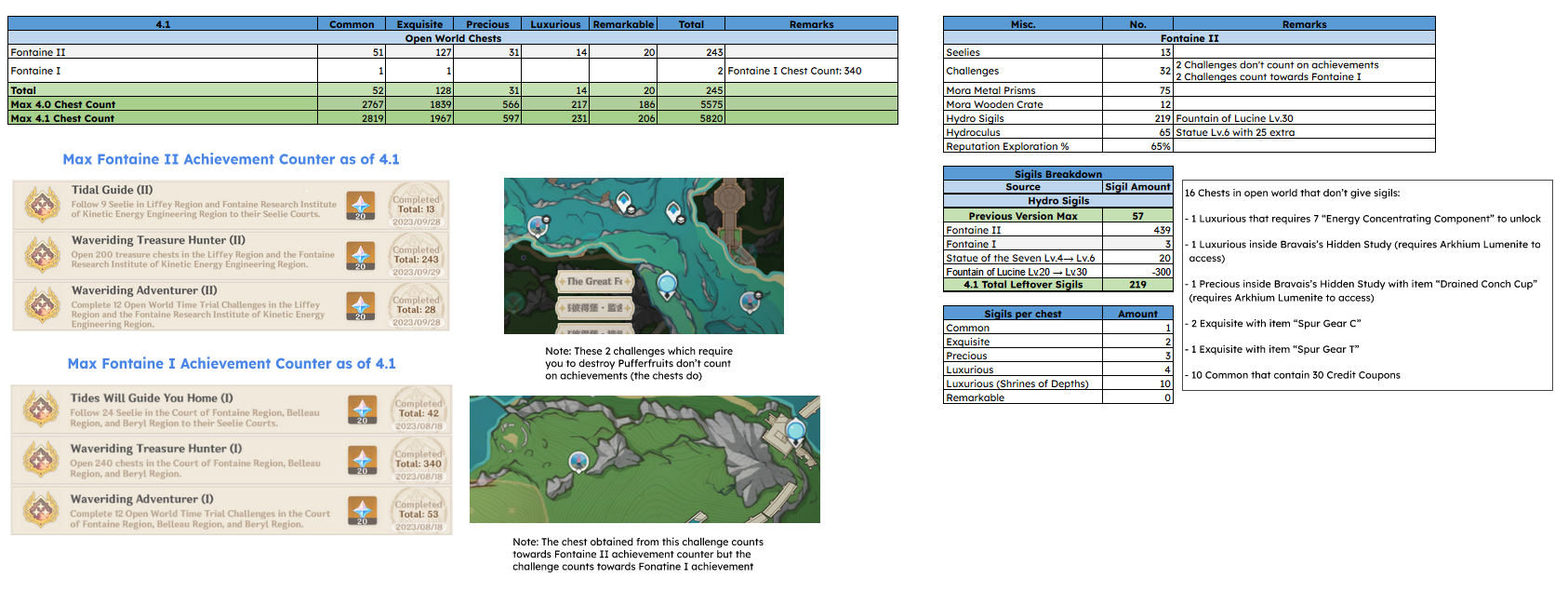This screenshot has height=605, width=1568.
Task: Select the teleport waypoint on the green map
Action: point(795,430)
